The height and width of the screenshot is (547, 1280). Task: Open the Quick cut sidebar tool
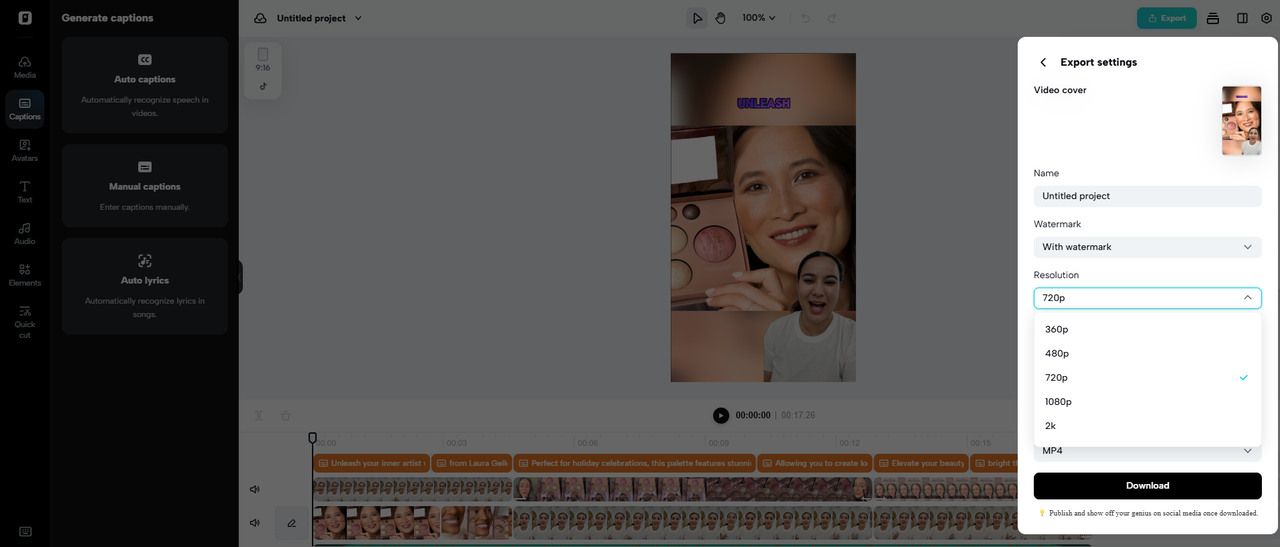(x=25, y=322)
